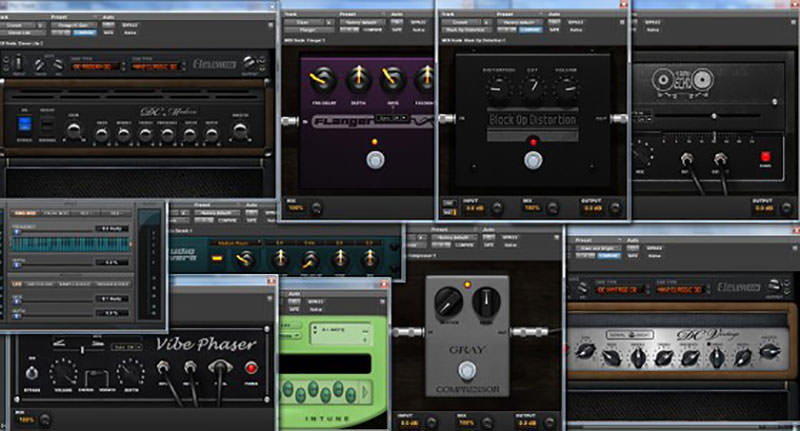Screen dimensions: 800x431
Task: Stomp the Gray Compressor footswitch
Action: 467,371
